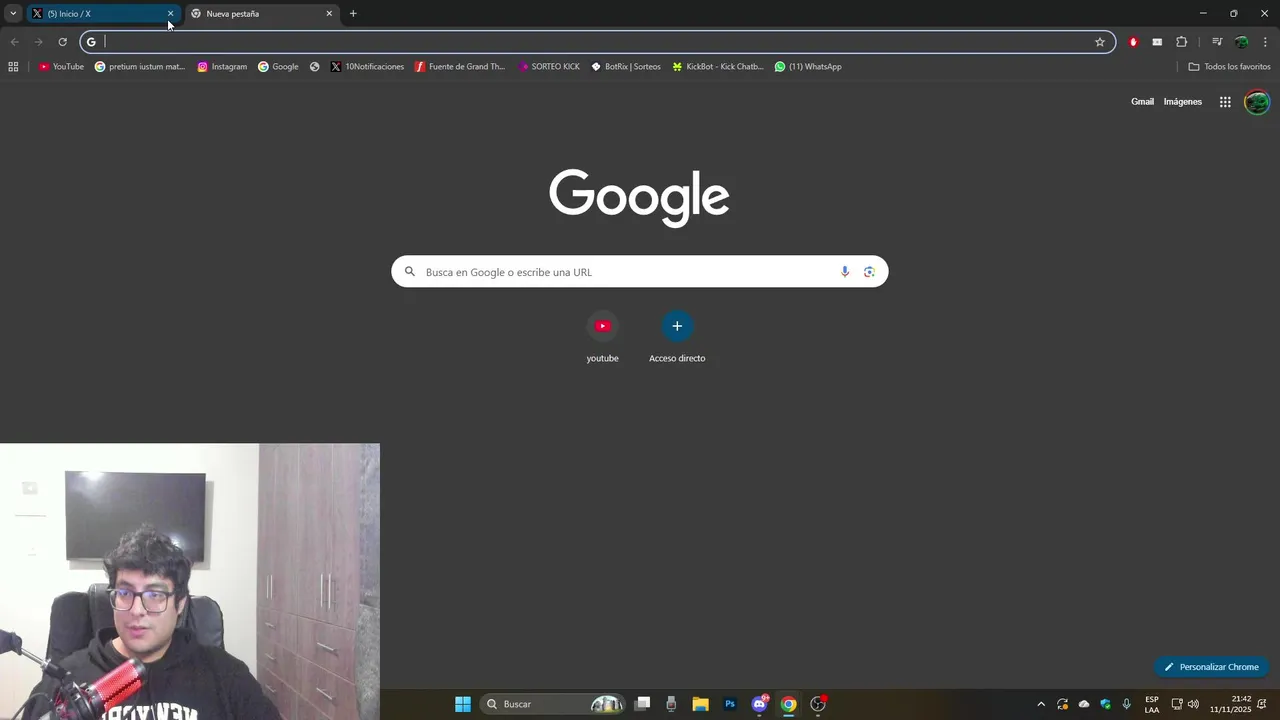Open the apps grid in bookmarks bar

pos(13,67)
